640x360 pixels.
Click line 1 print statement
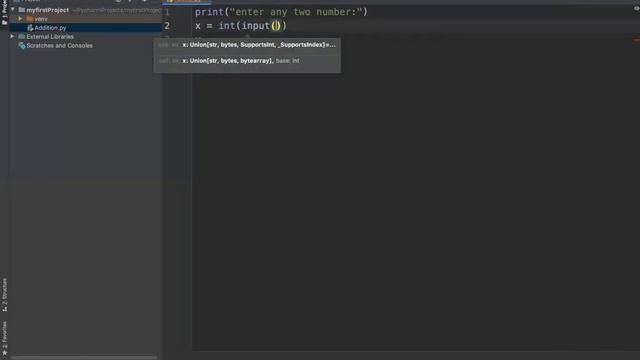click(281, 12)
